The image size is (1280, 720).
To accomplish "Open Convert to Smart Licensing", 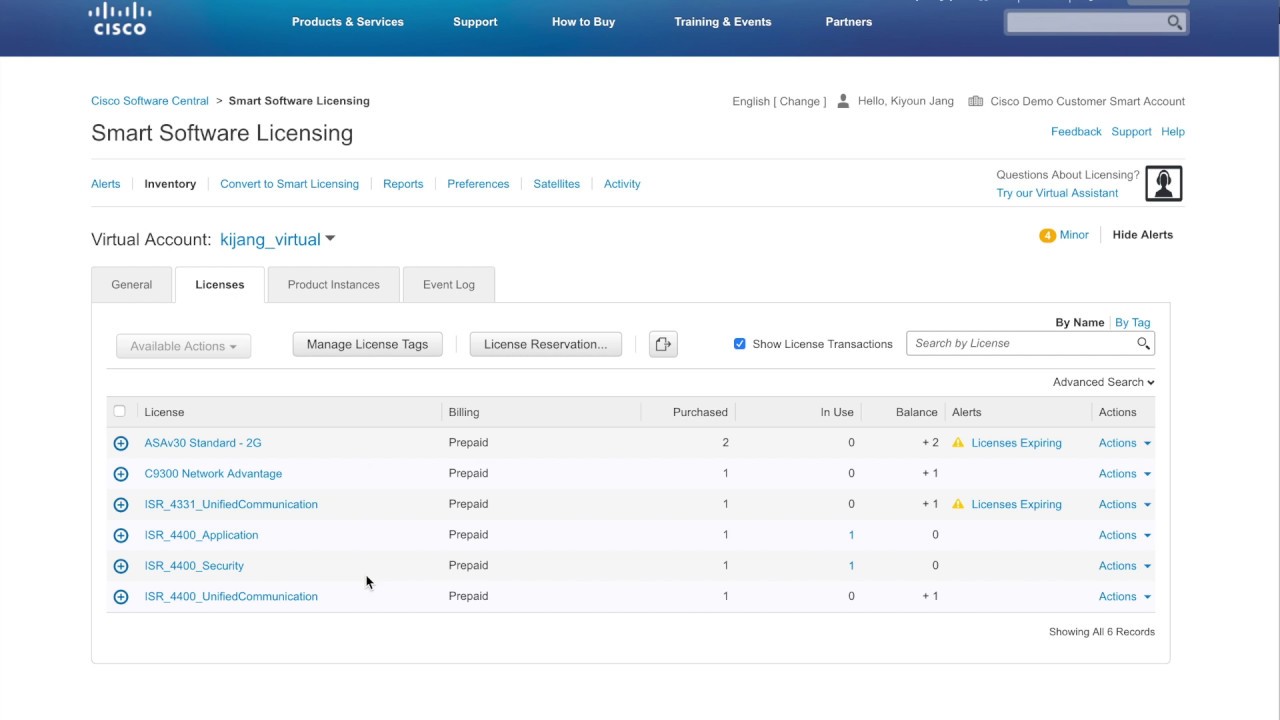I will coord(290,184).
